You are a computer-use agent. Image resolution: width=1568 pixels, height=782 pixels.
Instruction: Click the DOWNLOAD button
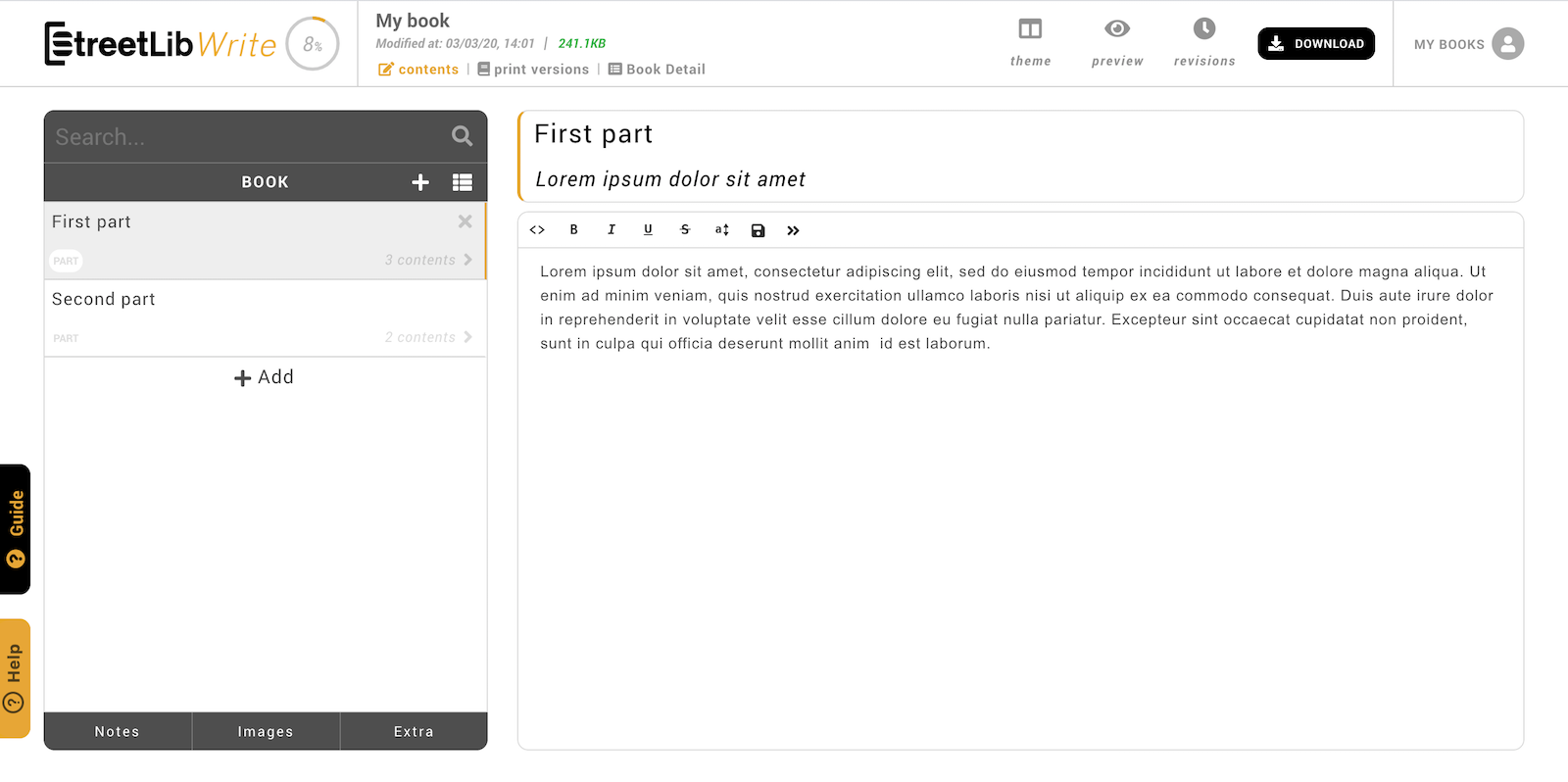[x=1316, y=43]
